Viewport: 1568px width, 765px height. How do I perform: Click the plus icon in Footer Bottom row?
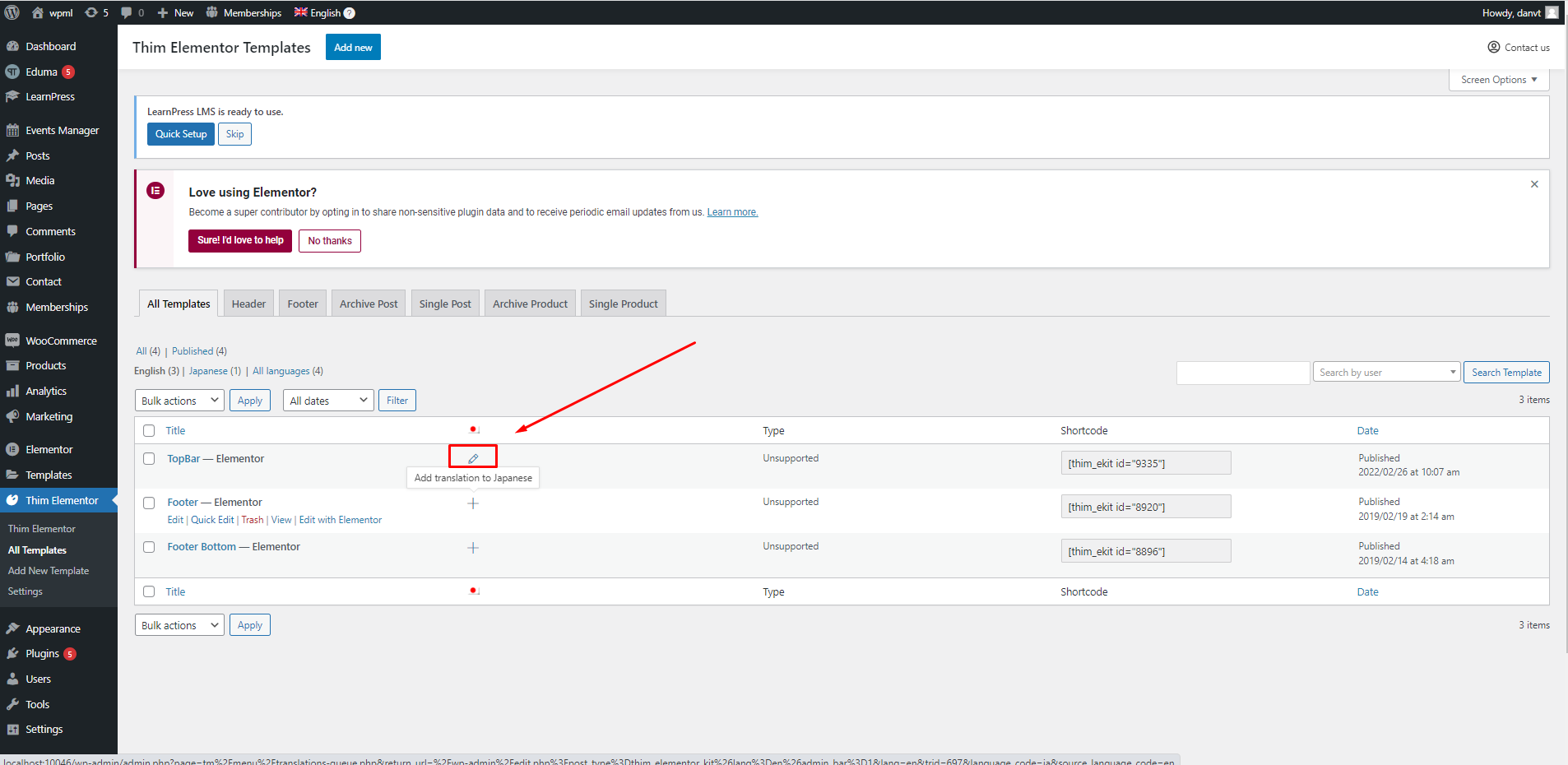(x=473, y=548)
